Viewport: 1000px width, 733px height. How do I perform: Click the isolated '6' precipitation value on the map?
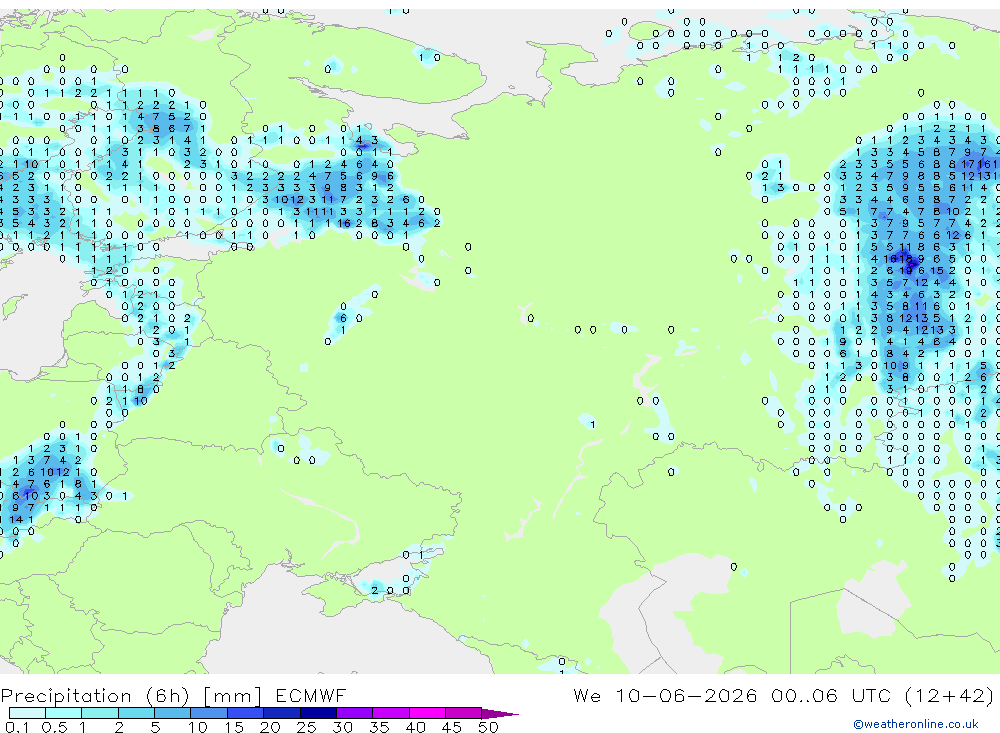(x=343, y=318)
